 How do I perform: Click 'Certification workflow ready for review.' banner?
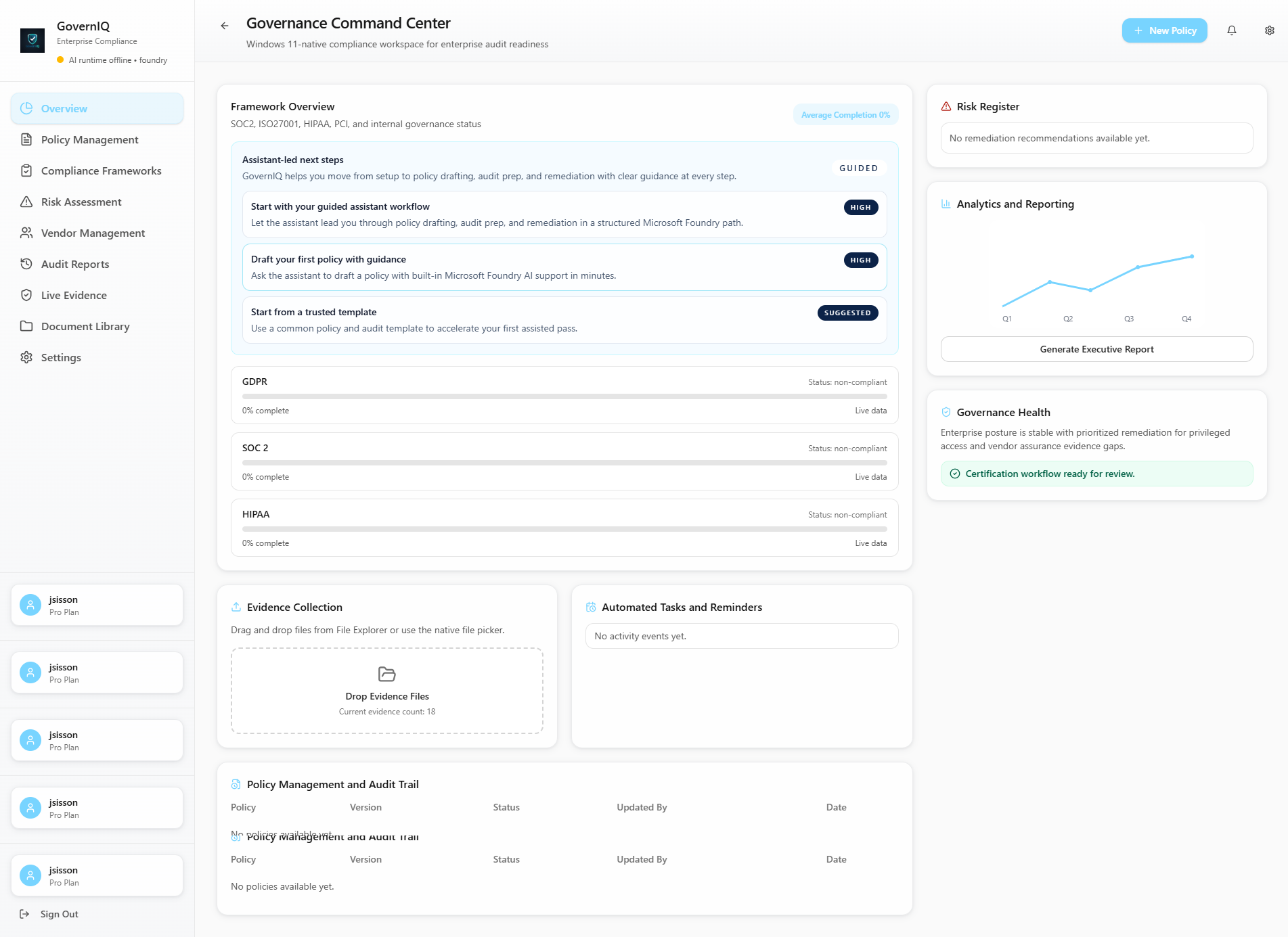pyautogui.click(x=1096, y=474)
